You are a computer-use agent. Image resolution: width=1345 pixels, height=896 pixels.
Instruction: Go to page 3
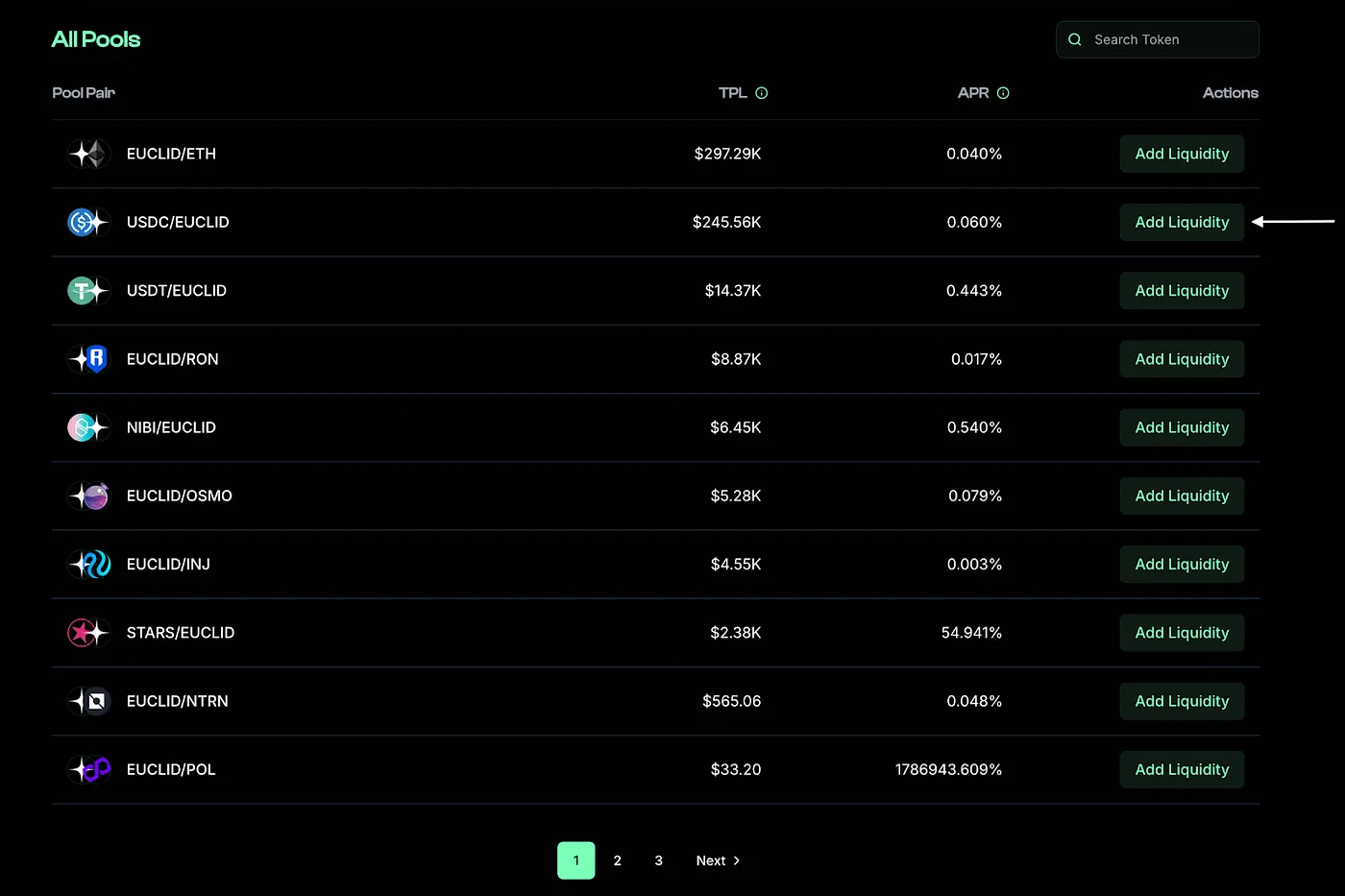point(659,860)
